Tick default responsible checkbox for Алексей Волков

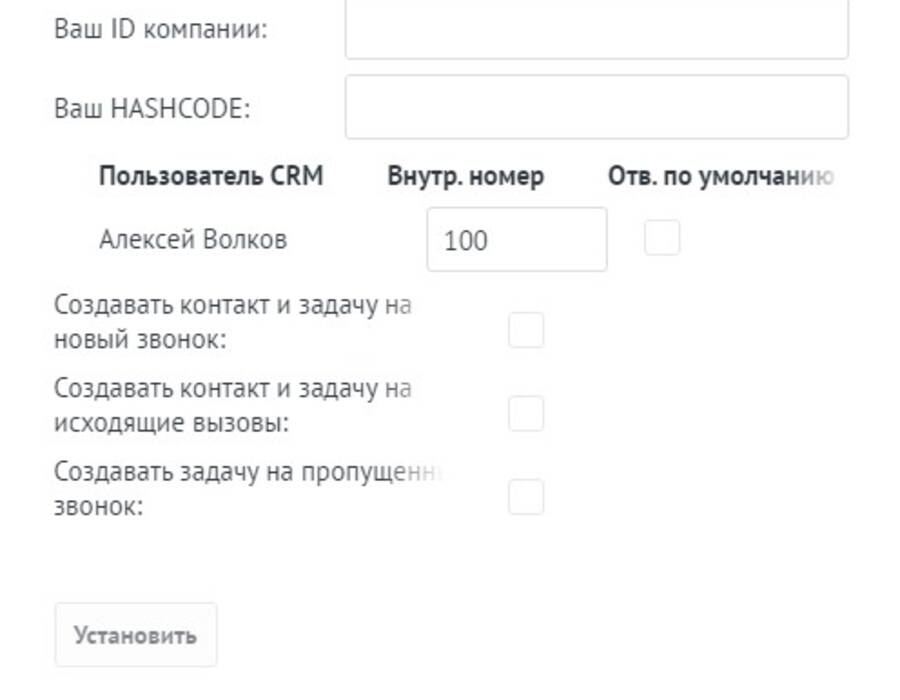point(662,237)
